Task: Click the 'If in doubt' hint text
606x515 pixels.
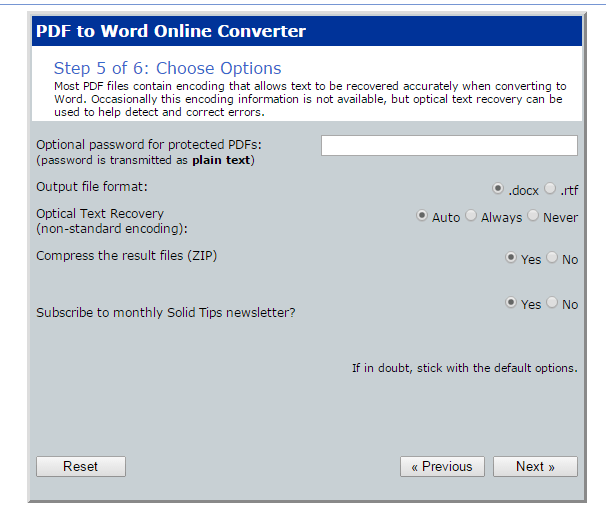Action: tap(464, 368)
